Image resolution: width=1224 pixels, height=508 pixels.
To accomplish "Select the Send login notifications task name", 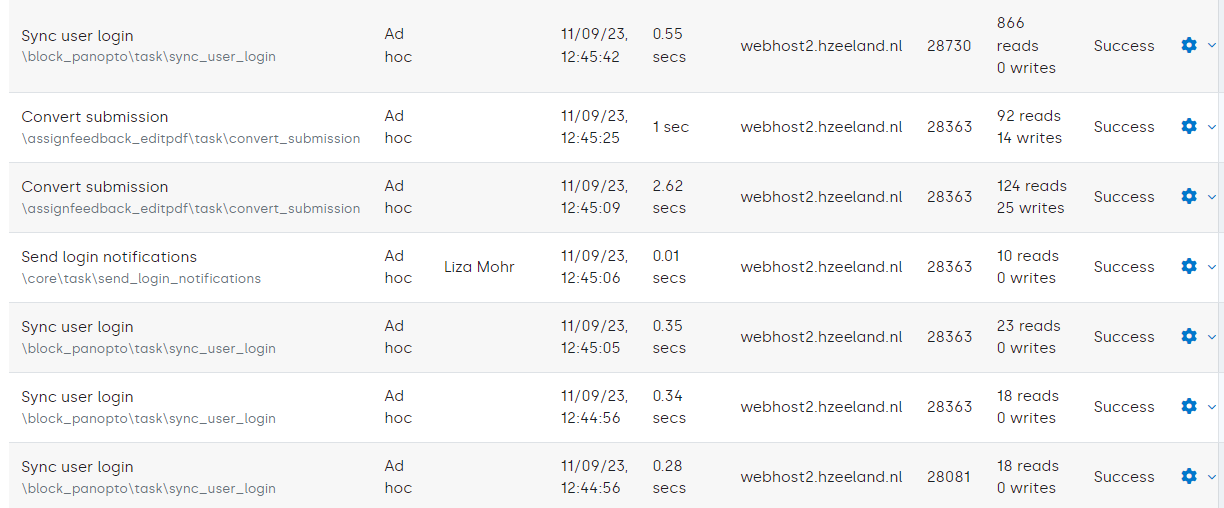I will click(x=109, y=257).
